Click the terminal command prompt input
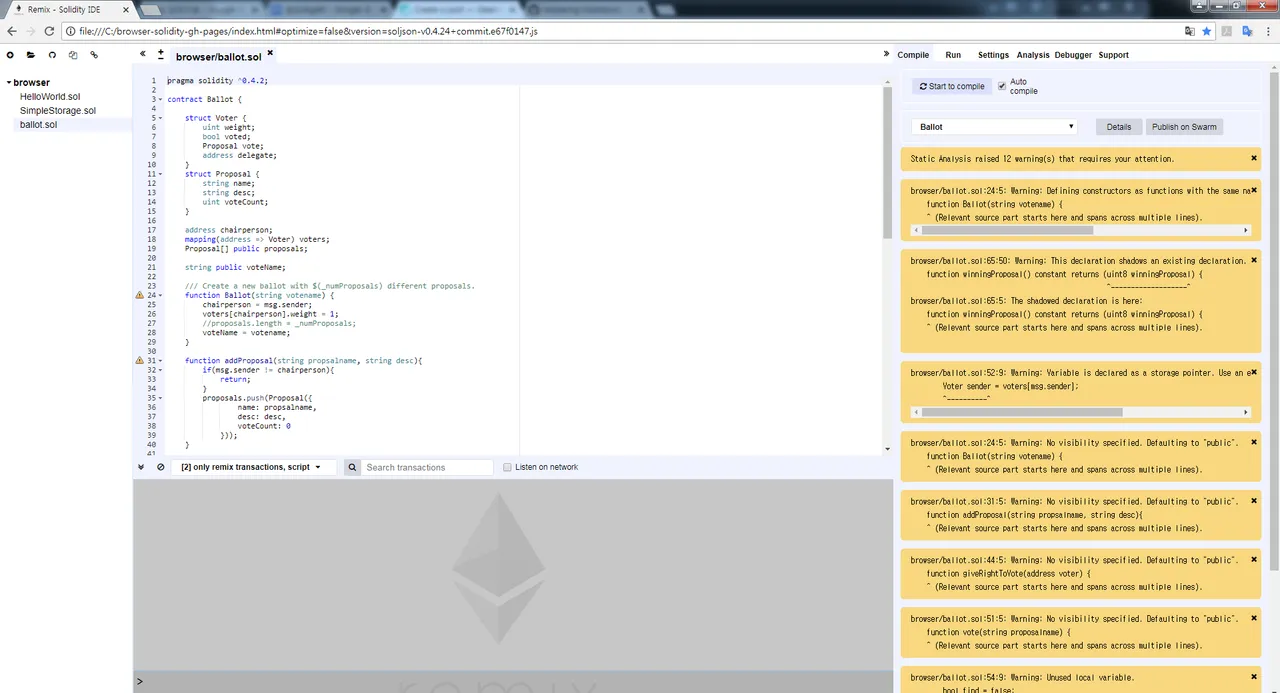Image resolution: width=1280 pixels, height=693 pixels. click(518, 681)
